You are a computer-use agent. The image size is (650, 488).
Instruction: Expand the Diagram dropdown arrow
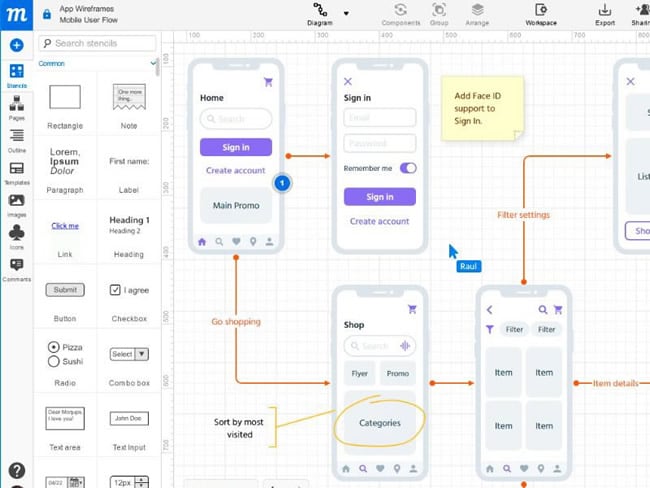pos(346,13)
